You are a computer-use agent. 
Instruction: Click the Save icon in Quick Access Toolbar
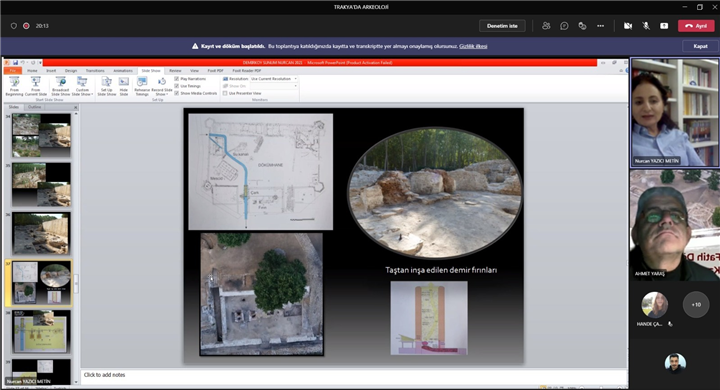(15, 62)
